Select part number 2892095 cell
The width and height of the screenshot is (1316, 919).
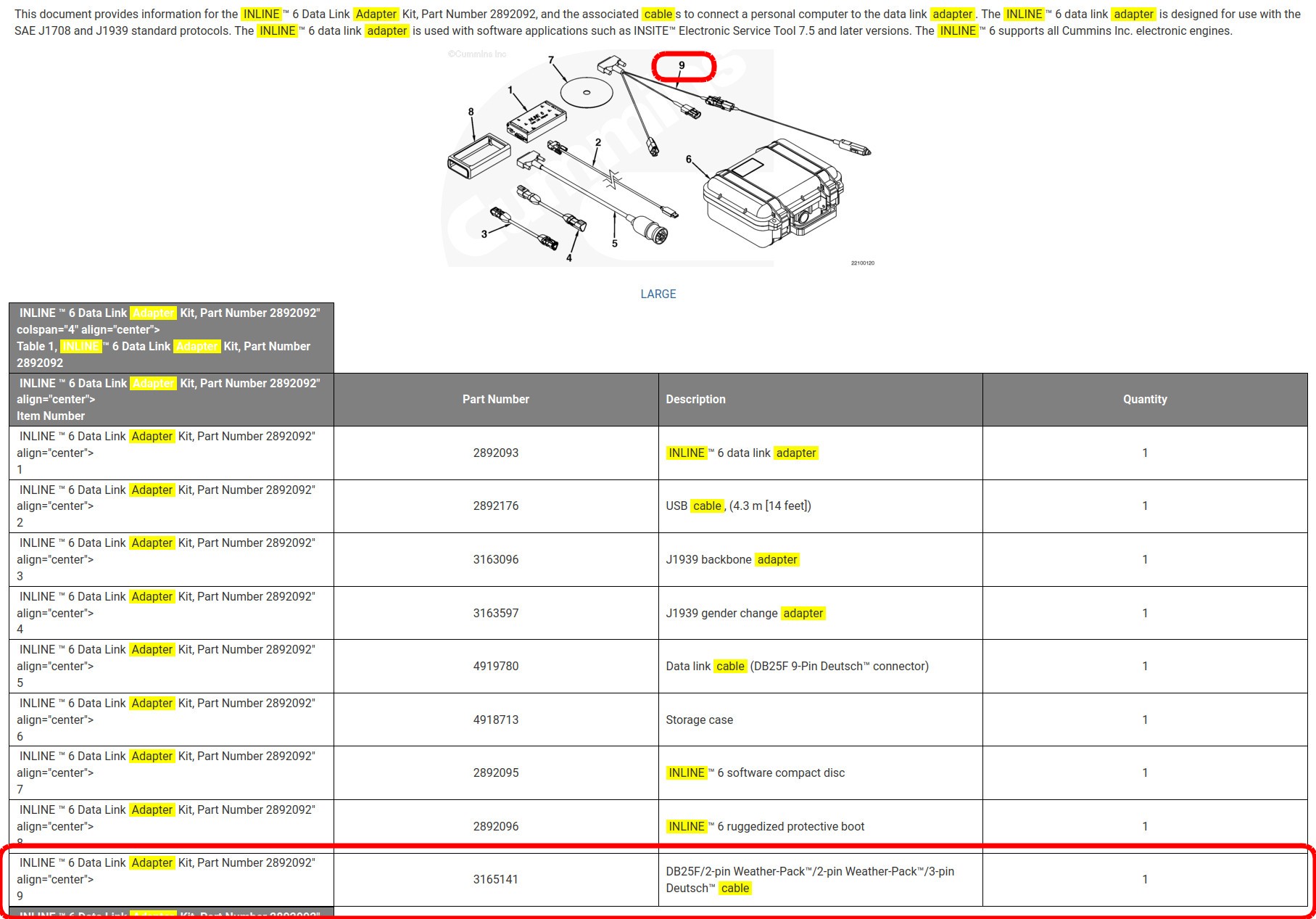[x=496, y=772]
